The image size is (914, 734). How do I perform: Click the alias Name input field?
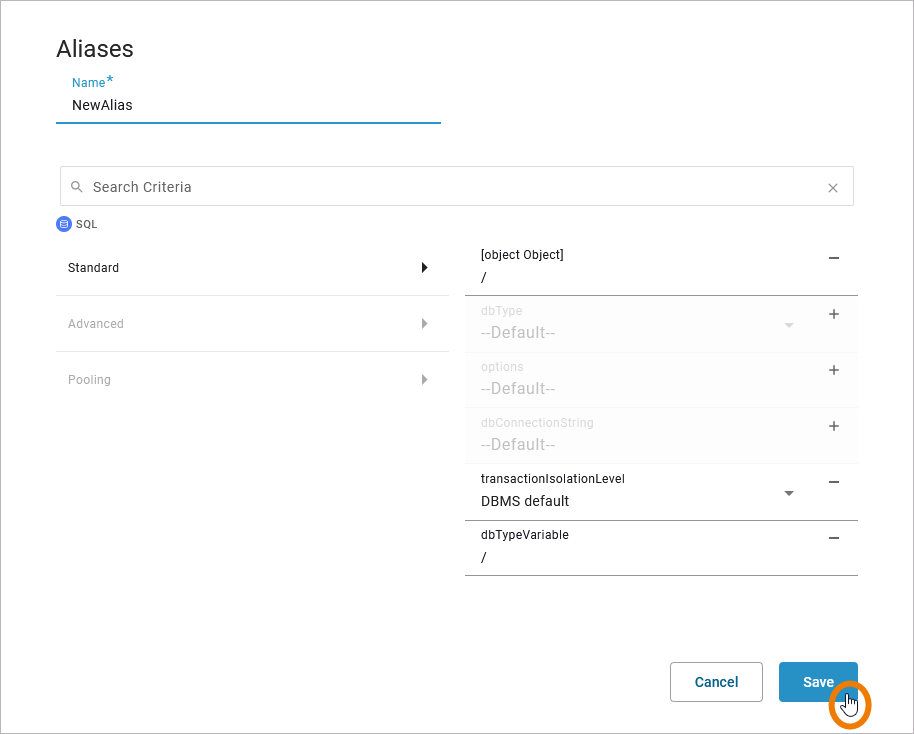248,105
